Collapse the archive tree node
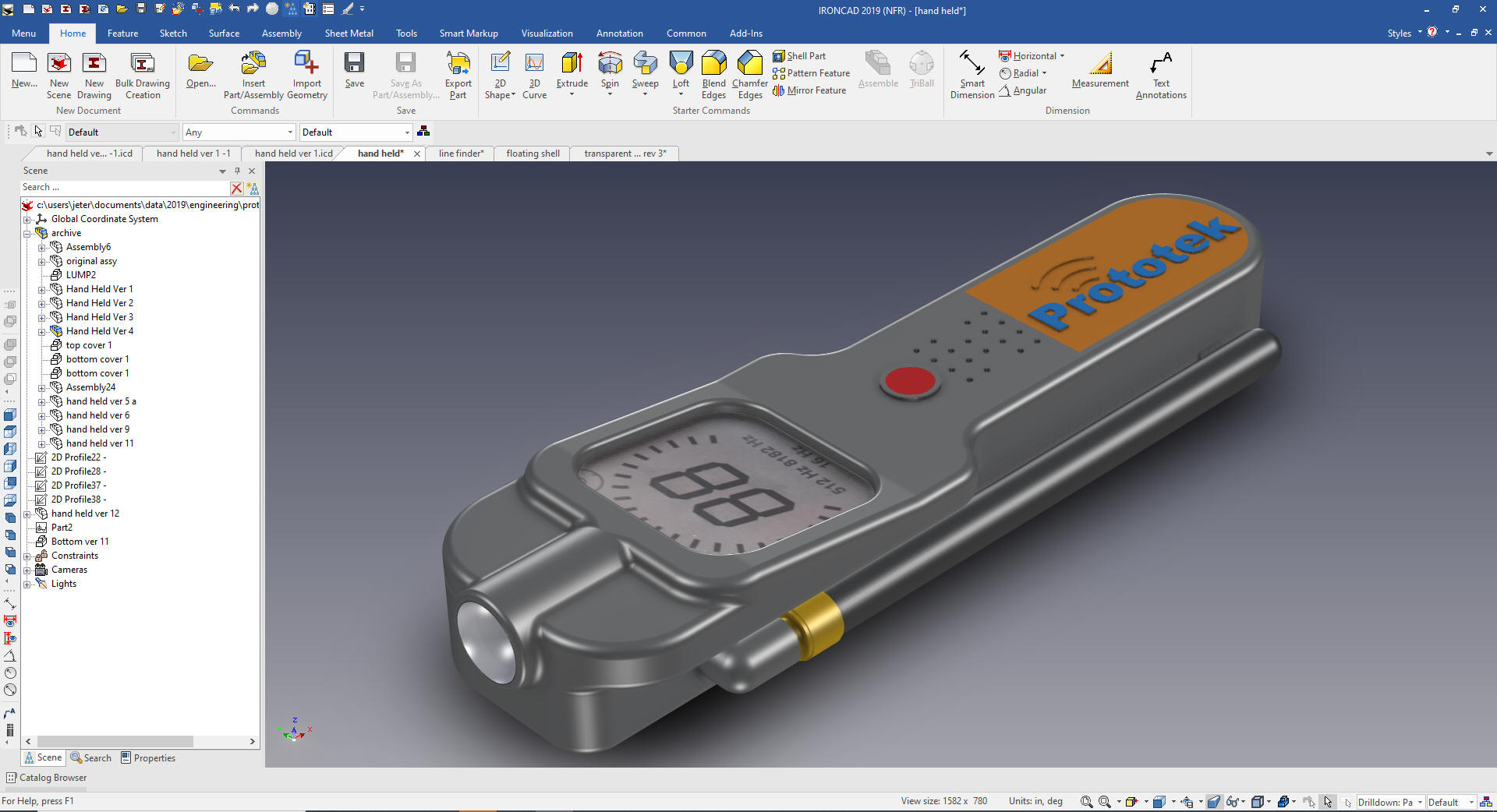1497x812 pixels. (27, 234)
